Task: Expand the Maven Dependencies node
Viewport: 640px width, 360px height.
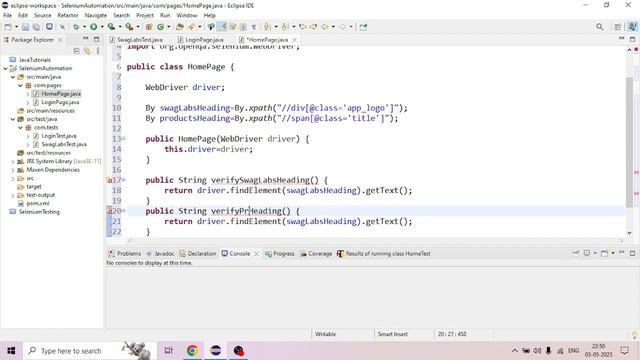Action: [13, 170]
